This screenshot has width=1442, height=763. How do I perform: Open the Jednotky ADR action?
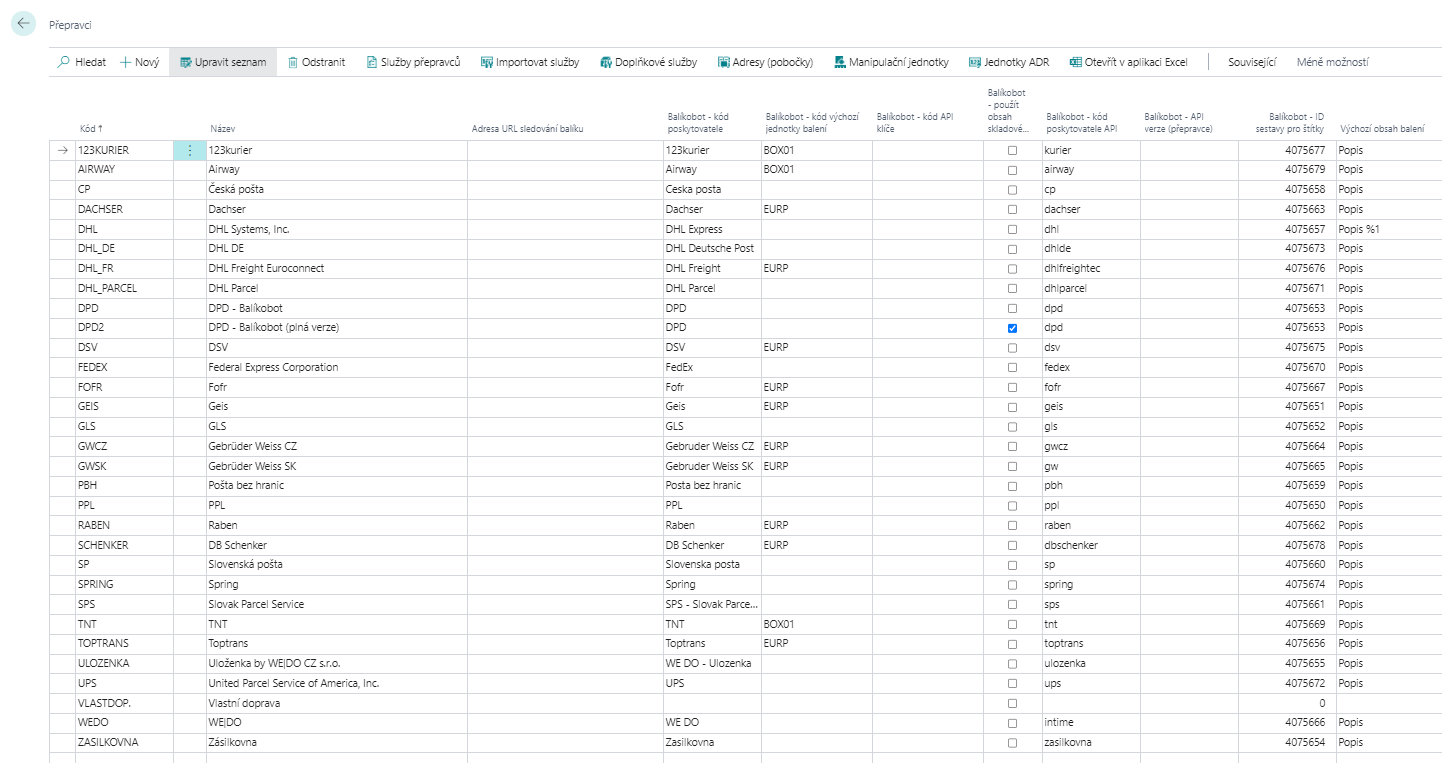(1008, 62)
